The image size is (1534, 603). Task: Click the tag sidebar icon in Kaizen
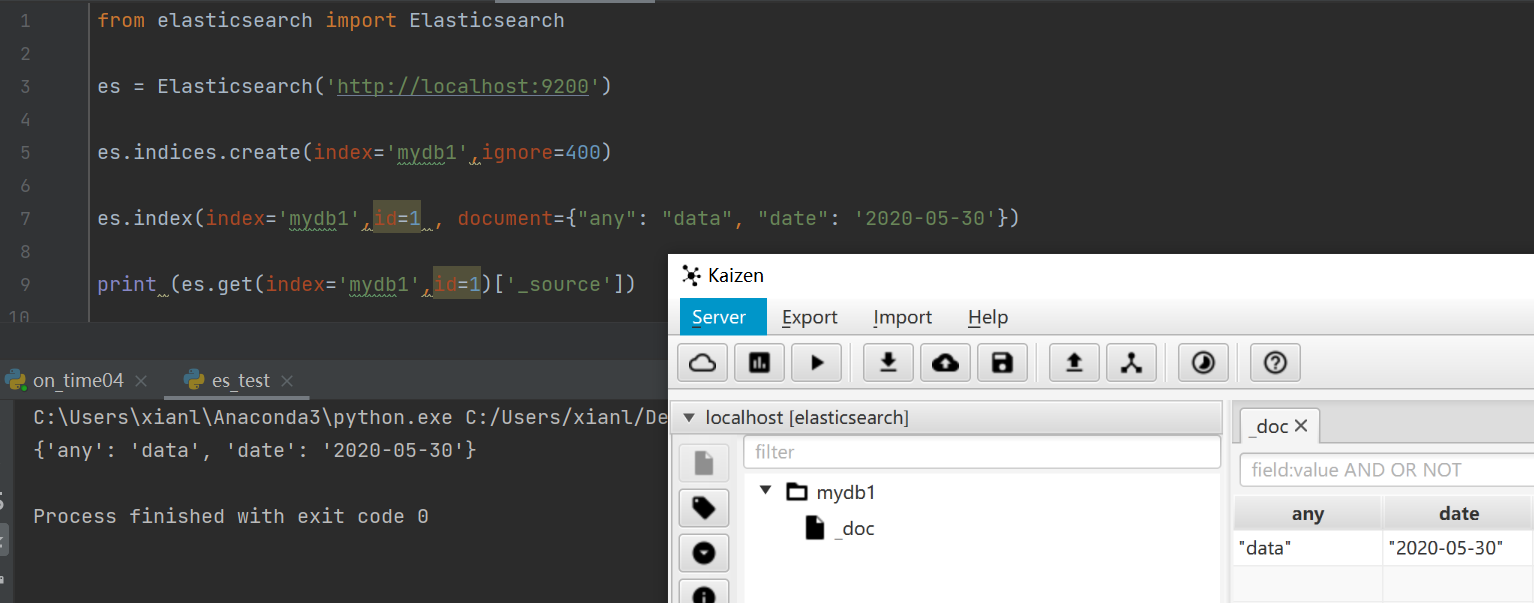(704, 508)
